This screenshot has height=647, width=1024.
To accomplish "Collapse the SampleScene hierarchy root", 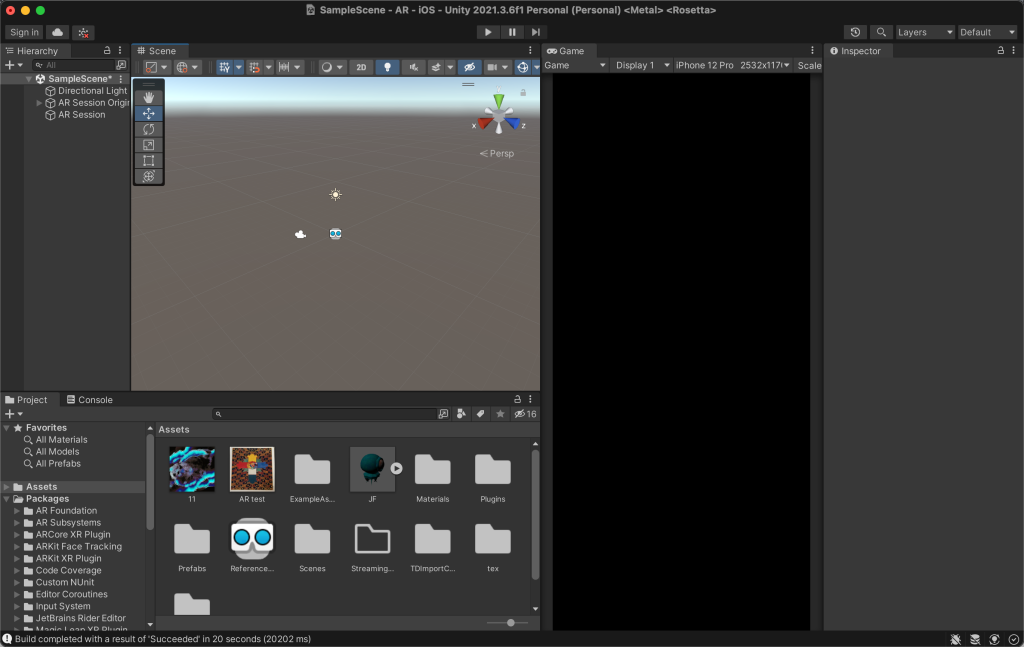I will (x=29, y=79).
